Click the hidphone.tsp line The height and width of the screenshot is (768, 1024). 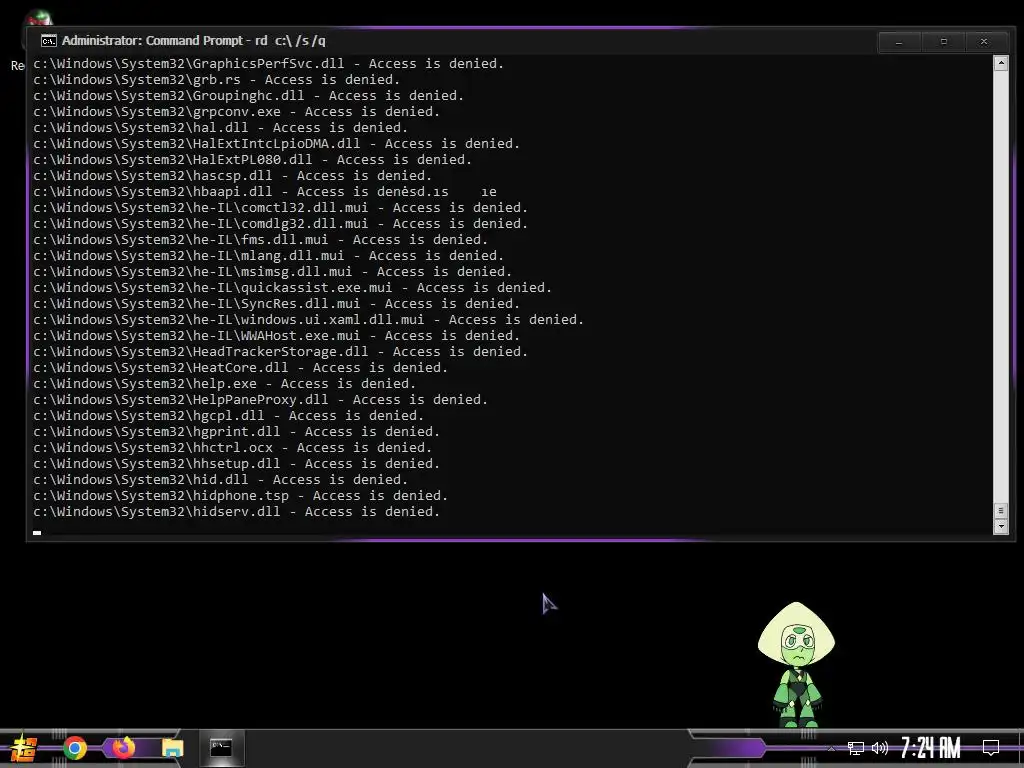(240, 496)
